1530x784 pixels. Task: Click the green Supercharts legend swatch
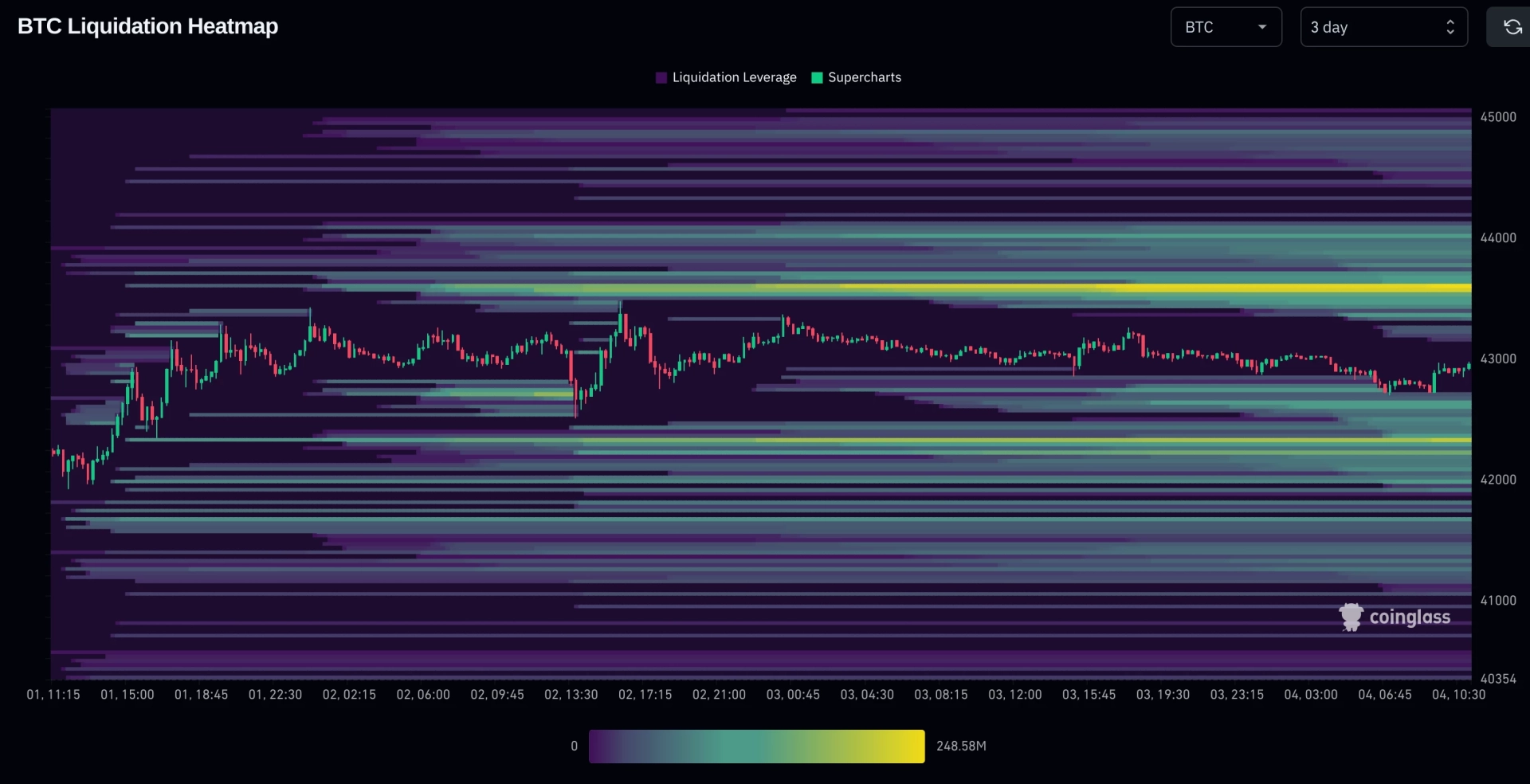pyautogui.click(x=817, y=77)
